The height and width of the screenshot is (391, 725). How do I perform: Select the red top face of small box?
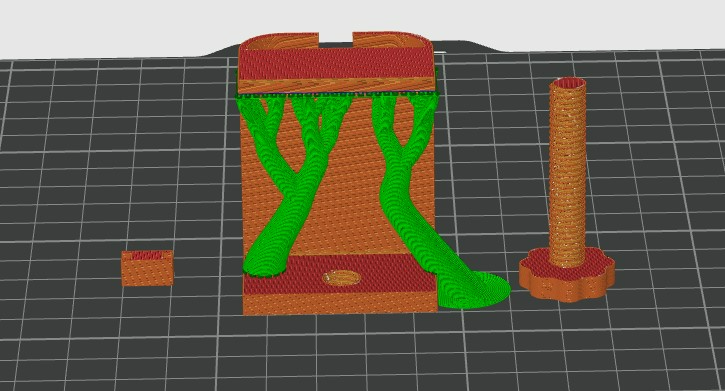coord(147,255)
